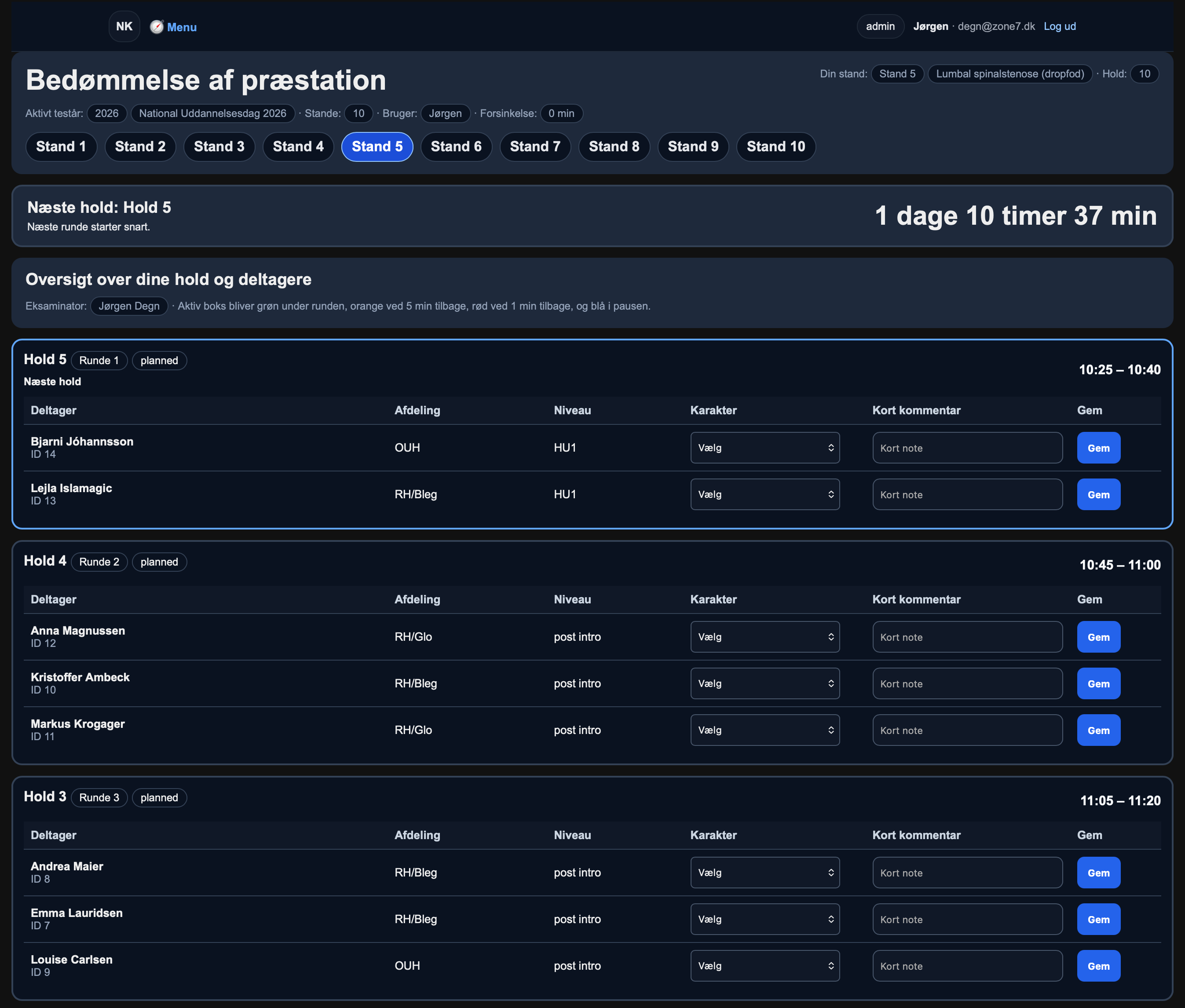Click the Jørgen Degn examiner pill
Viewport: 1185px width, 1008px height.
129,306
